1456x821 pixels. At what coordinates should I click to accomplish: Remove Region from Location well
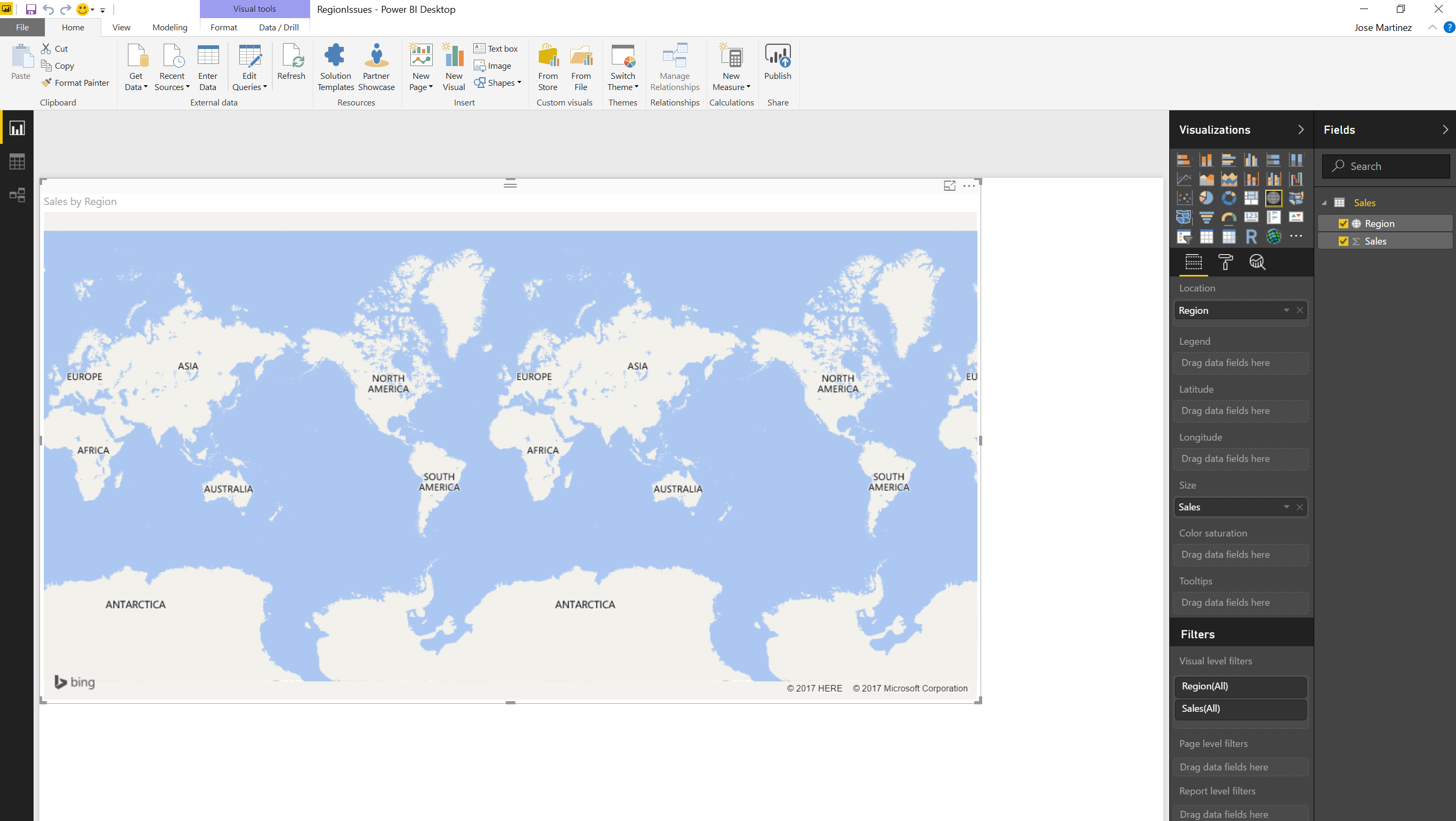pyautogui.click(x=1299, y=310)
